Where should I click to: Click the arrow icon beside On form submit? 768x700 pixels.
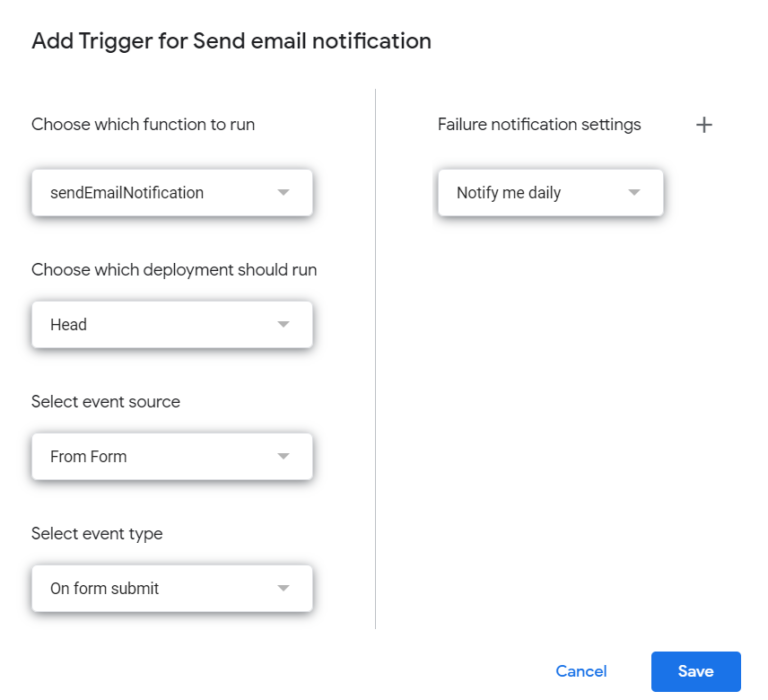tap(283, 588)
